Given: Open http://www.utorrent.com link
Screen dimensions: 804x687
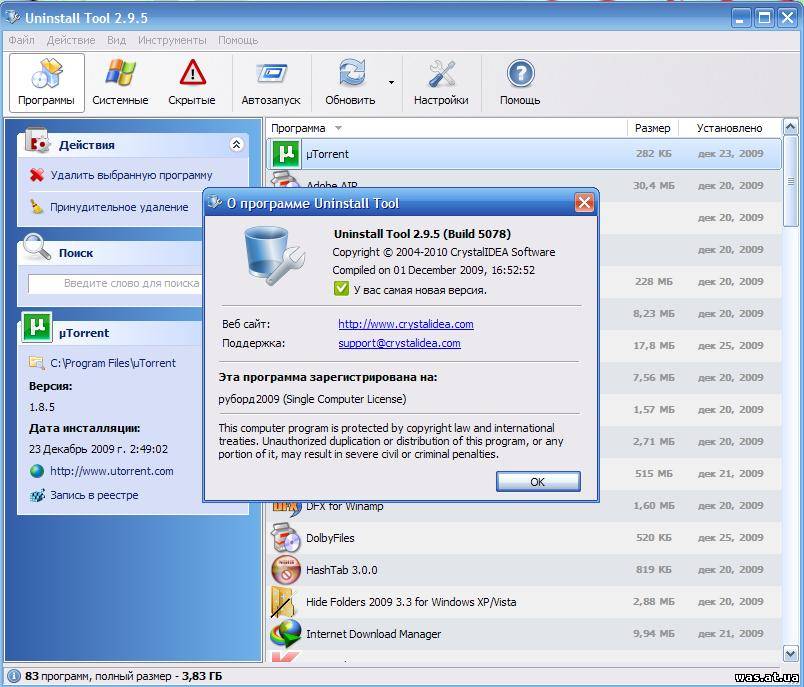Looking at the screenshot, I should tap(112, 471).
